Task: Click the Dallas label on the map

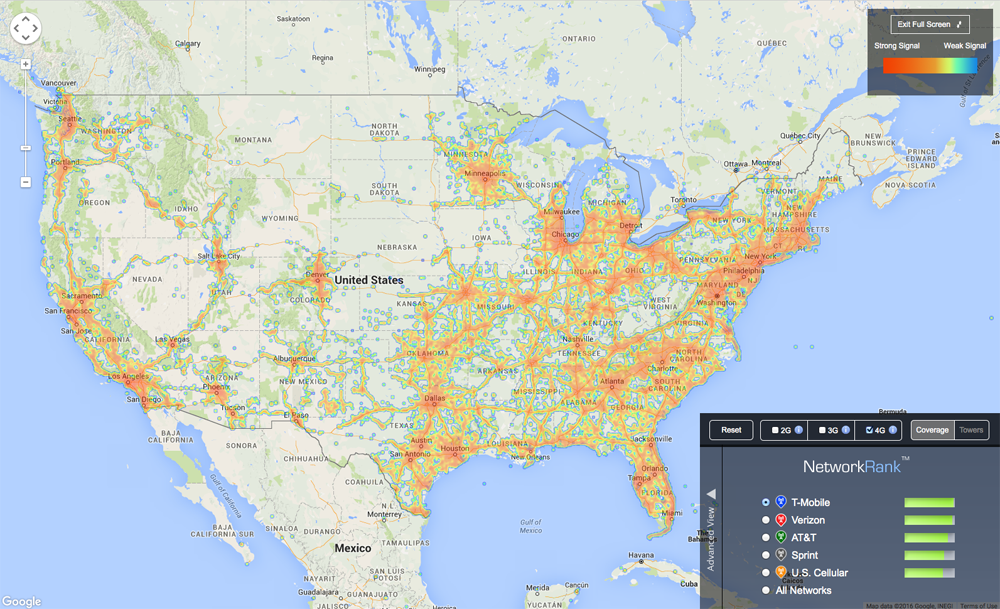Action: click(x=435, y=398)
